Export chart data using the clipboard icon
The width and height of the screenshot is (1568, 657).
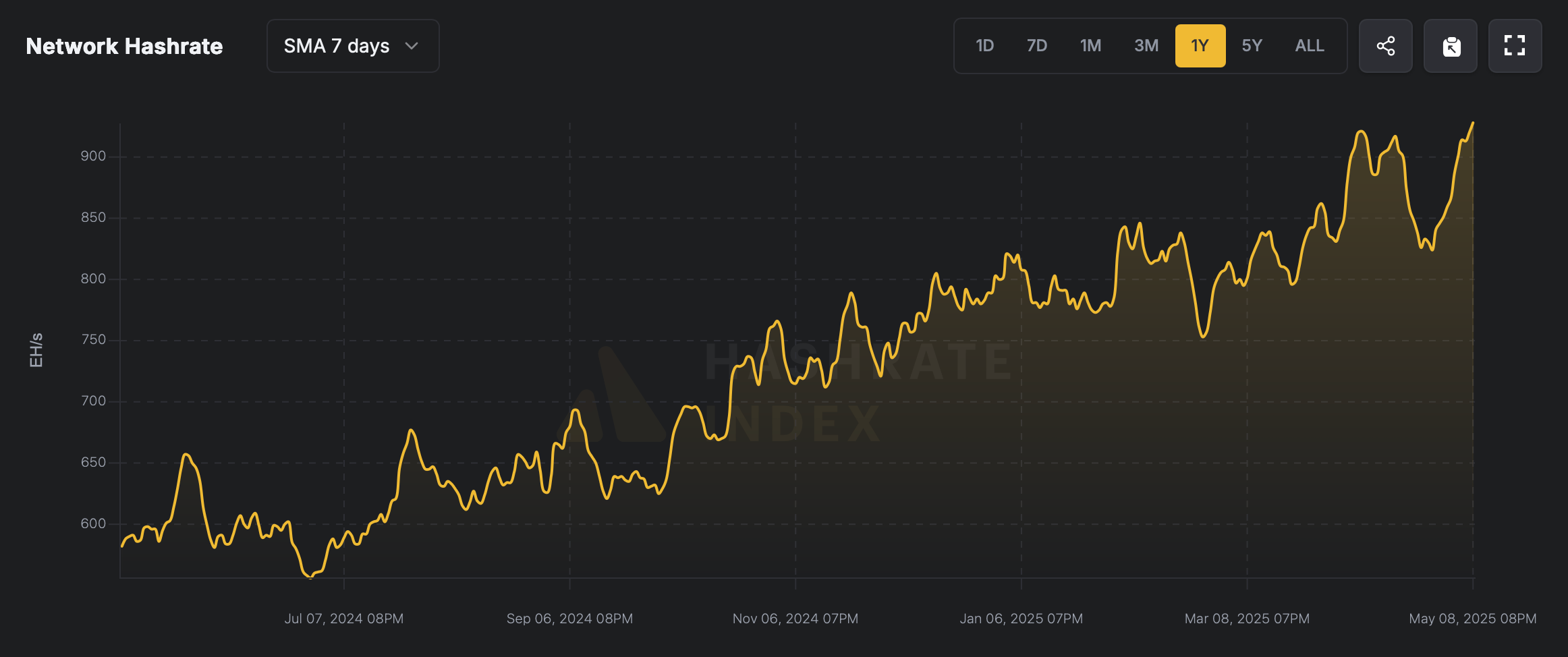(1451, 45)
